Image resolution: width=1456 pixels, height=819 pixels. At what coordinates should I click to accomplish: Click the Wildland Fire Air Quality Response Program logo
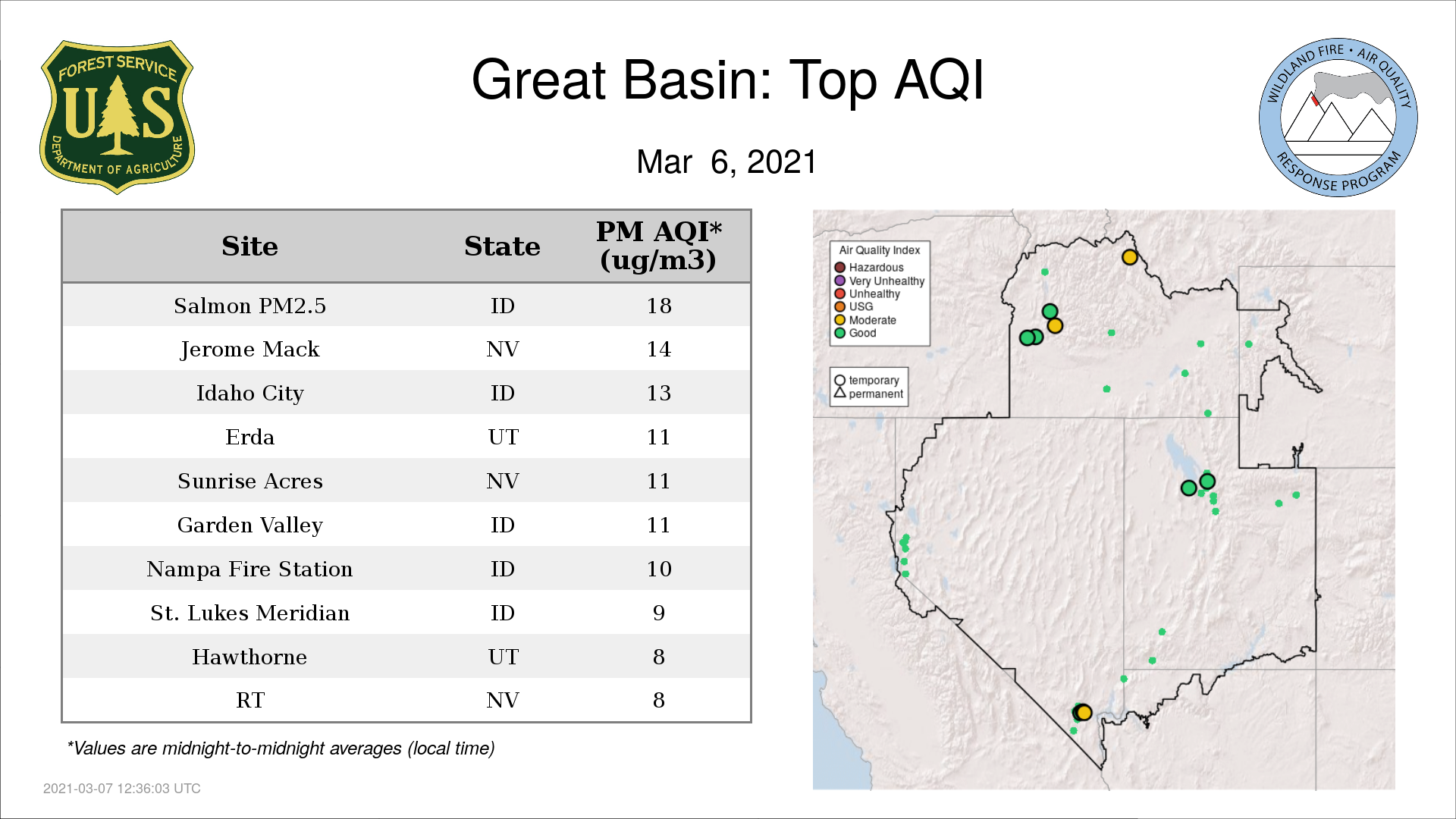(1338, 118)
